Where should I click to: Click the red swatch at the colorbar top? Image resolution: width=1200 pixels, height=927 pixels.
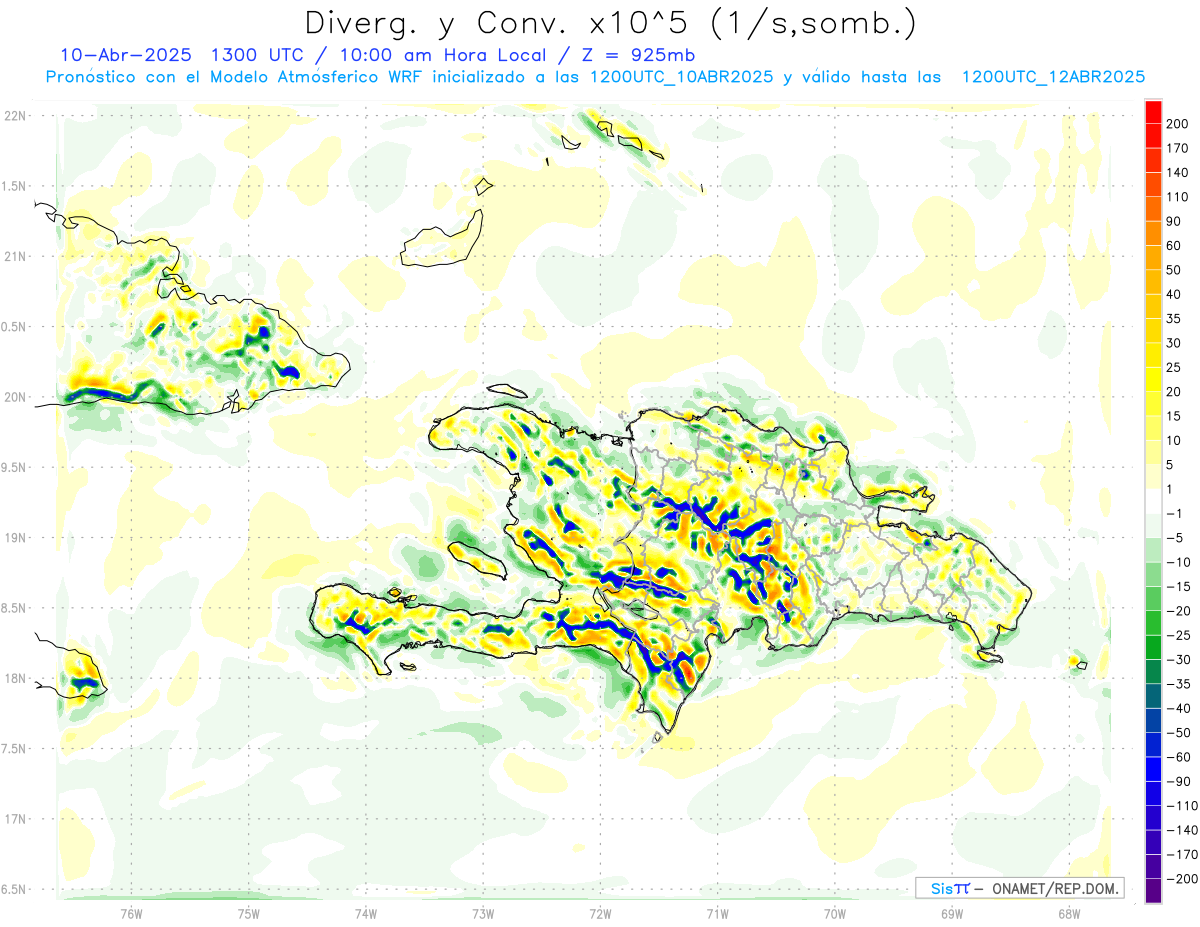1153,111
